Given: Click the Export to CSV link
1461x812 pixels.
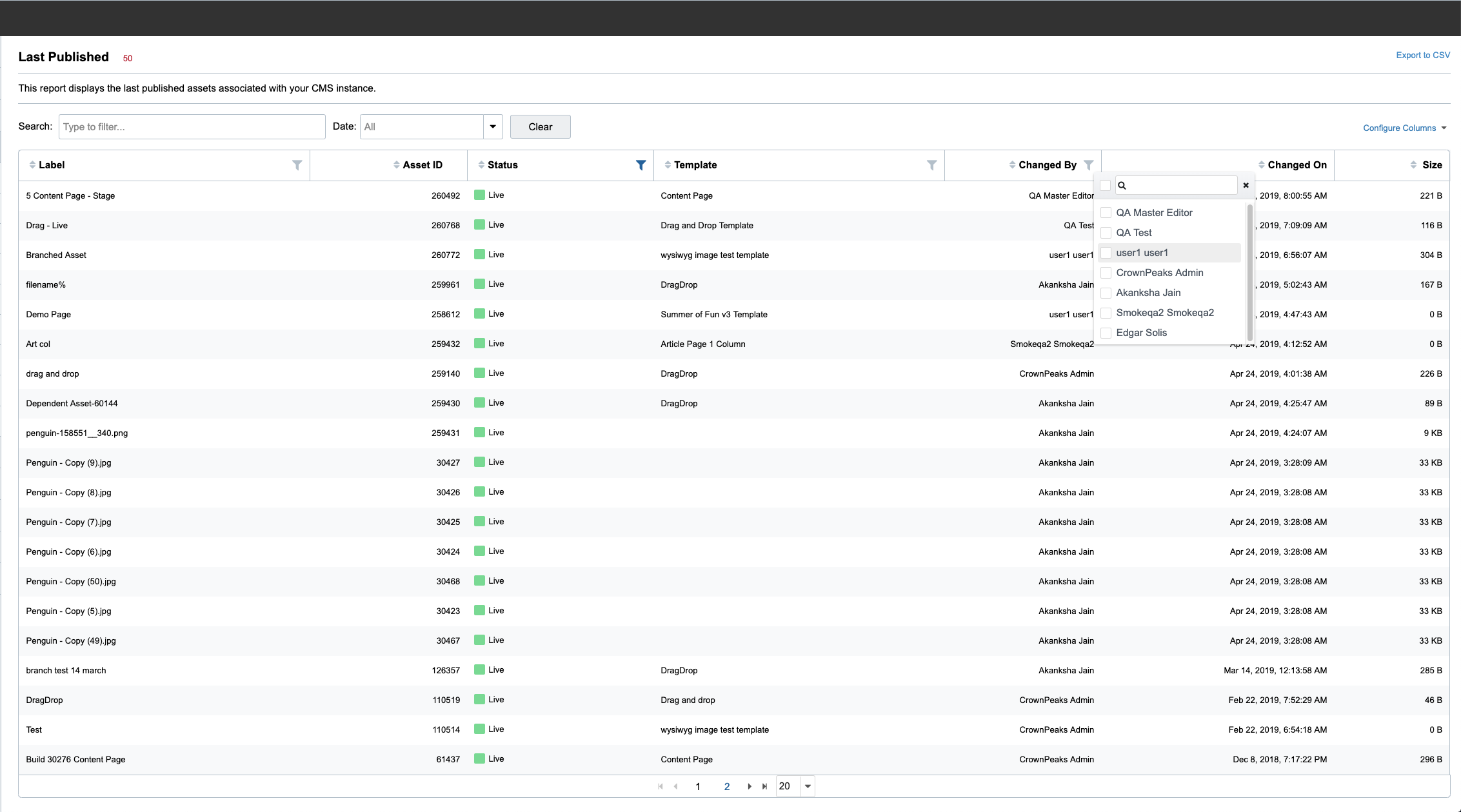Looking at the screenshot, I should pos(1422,55).
